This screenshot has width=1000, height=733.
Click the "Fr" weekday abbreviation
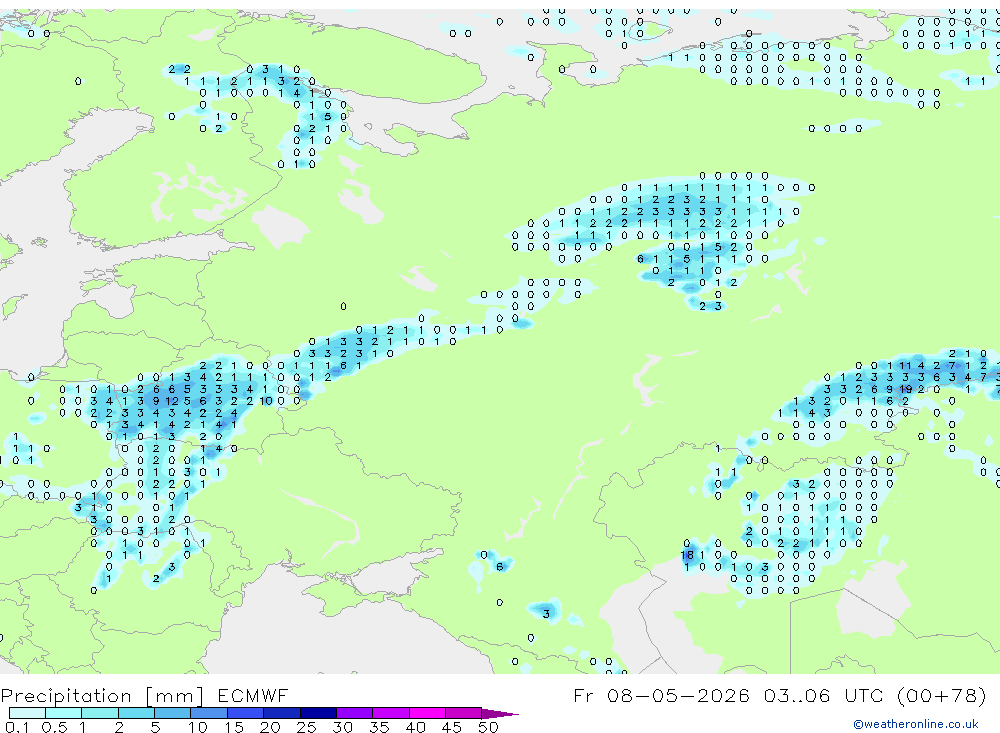583,695
